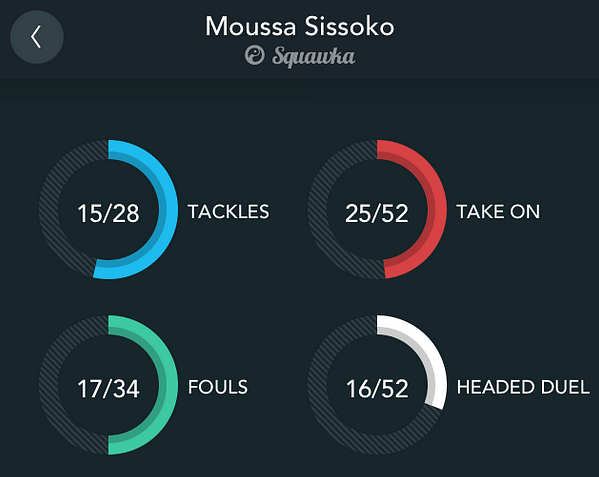Open the TAKE ON stat label
The width and height of the screenshot is (599, 477).
[498, 212]
